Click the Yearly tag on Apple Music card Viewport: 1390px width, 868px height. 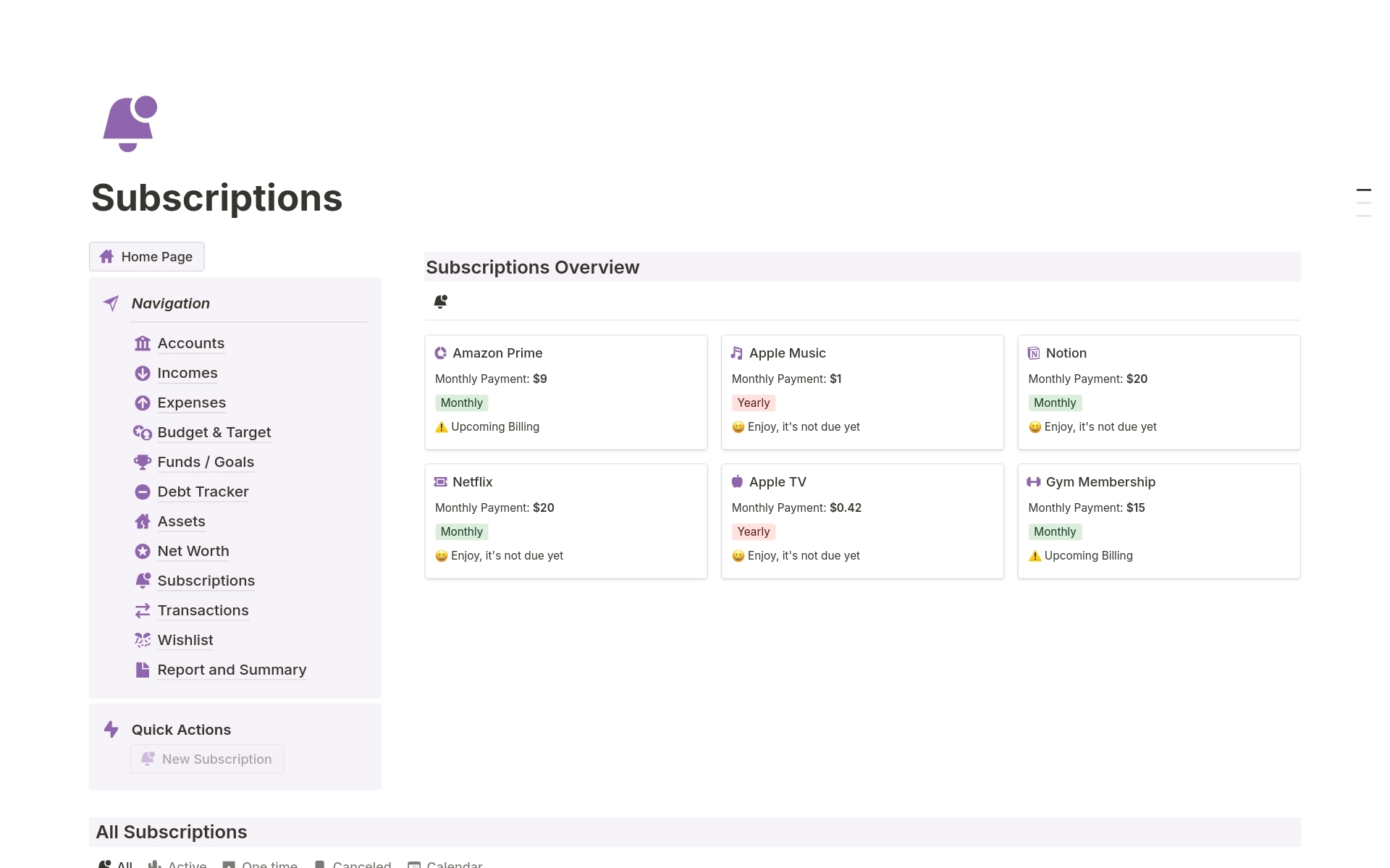[754, 403]
